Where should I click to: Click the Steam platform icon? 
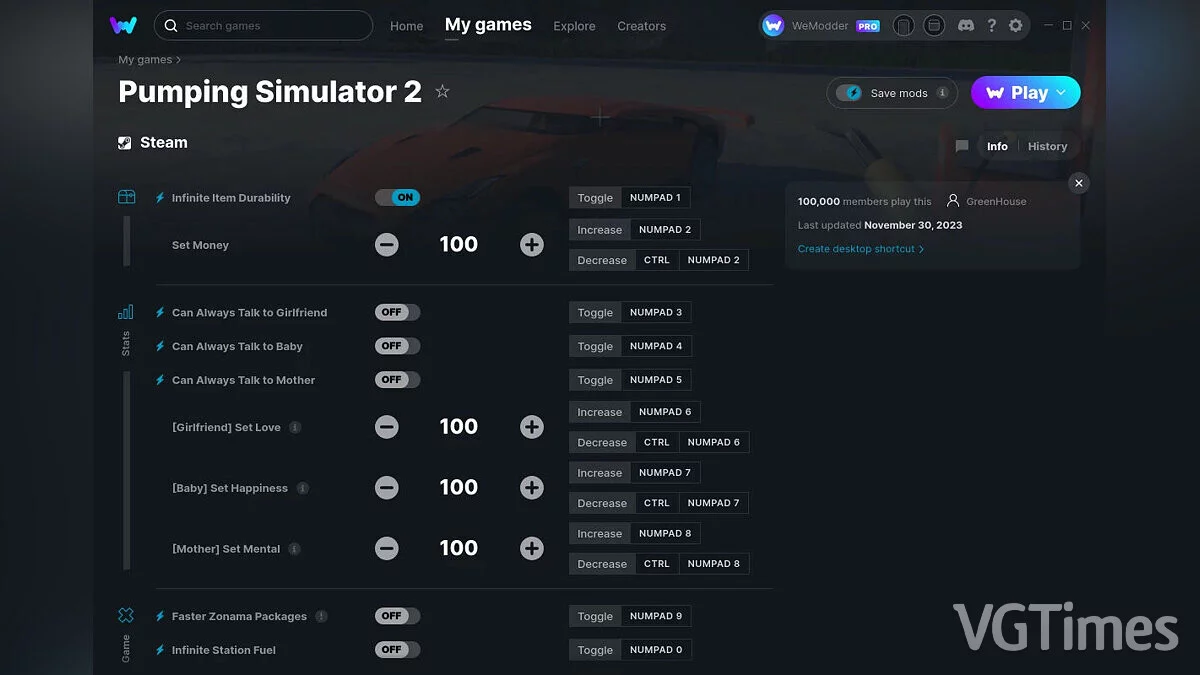(124, 142)
